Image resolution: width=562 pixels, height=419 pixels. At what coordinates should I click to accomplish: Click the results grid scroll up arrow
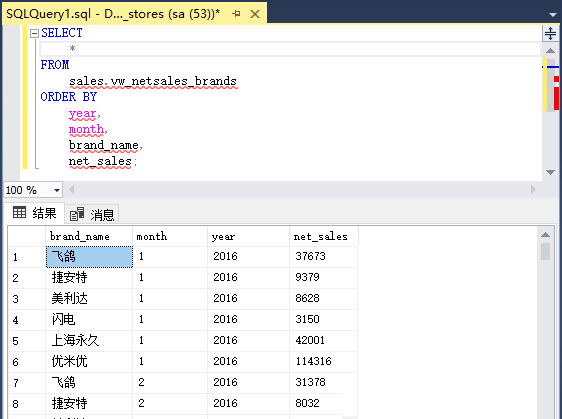546,235
